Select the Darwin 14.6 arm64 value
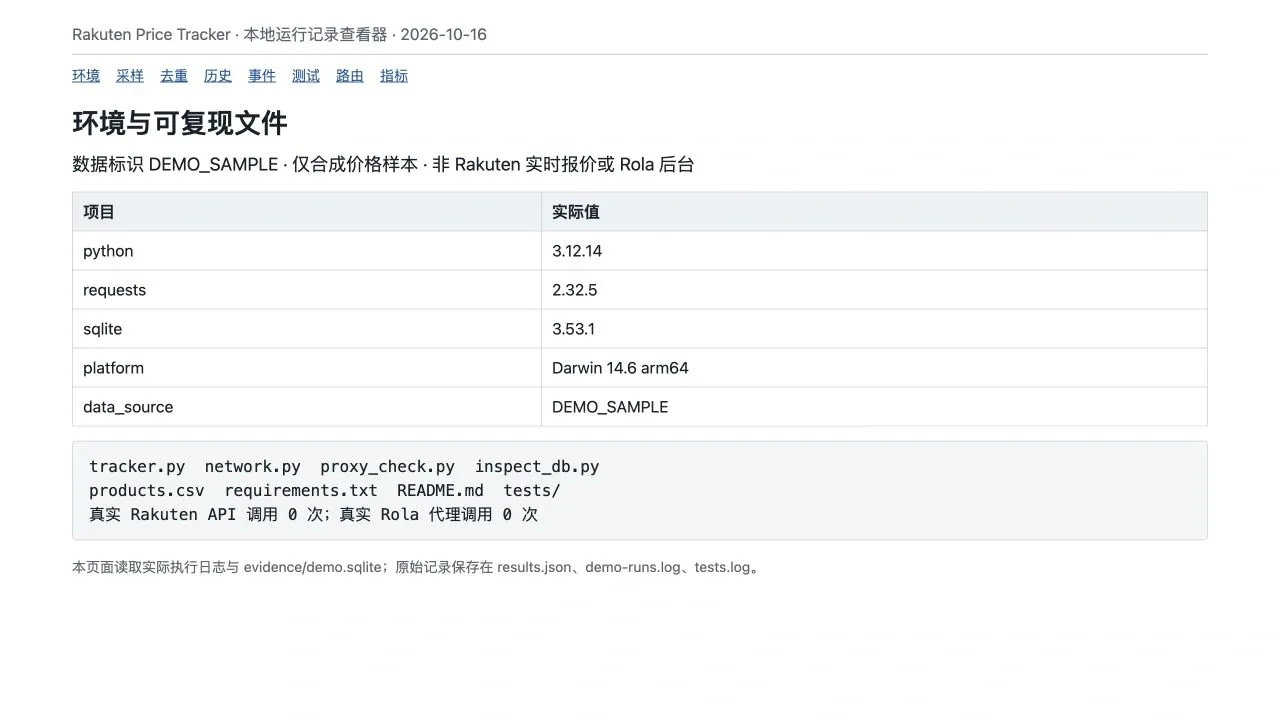This screenshot has width=1280, height=720. pos(620,368)
